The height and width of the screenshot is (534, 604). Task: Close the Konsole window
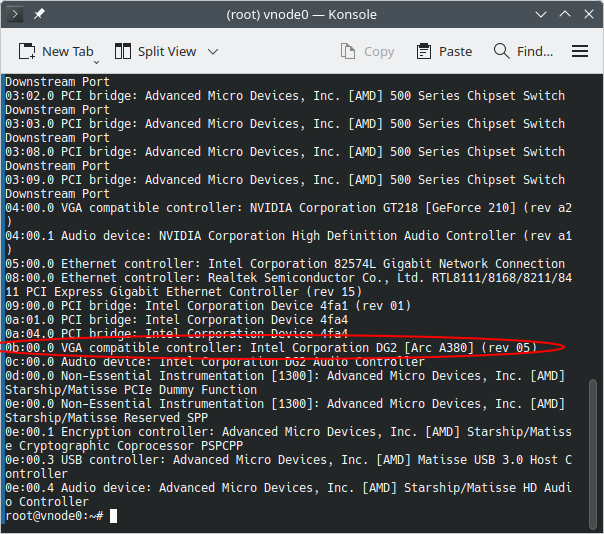click(x=589, y=14)
